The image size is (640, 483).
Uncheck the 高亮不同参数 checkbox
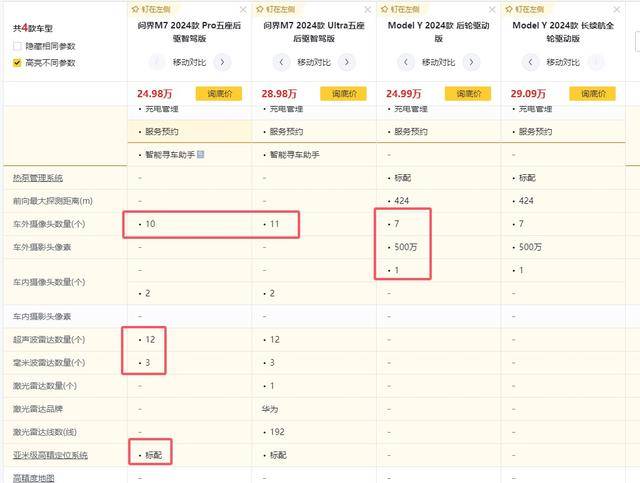[x=17, y=63]
